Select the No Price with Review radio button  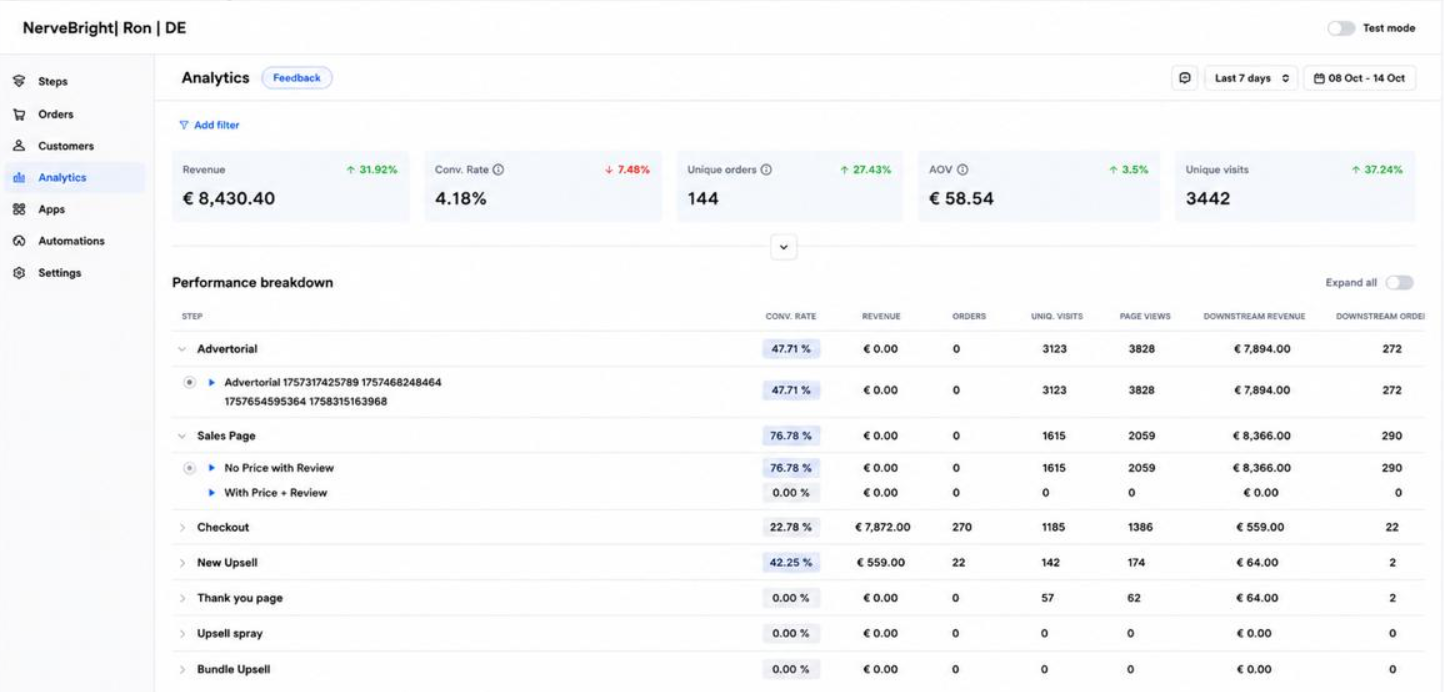pyautogui.click(x=190, y=468)
